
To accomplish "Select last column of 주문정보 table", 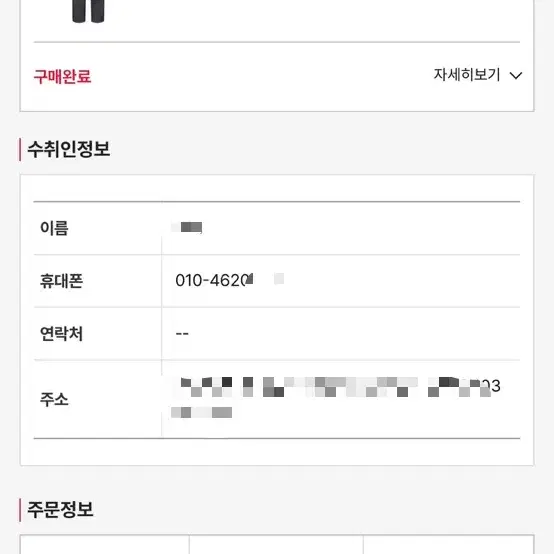I will [x=448, y=544].
